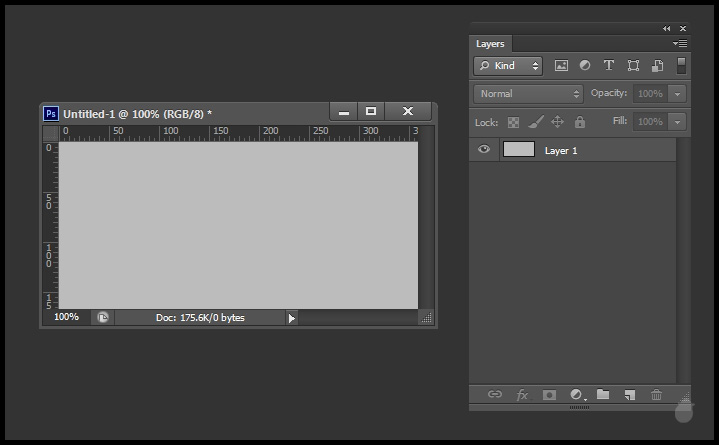
Task: Toggle lock transparent pixels
Action: [513, 122]
